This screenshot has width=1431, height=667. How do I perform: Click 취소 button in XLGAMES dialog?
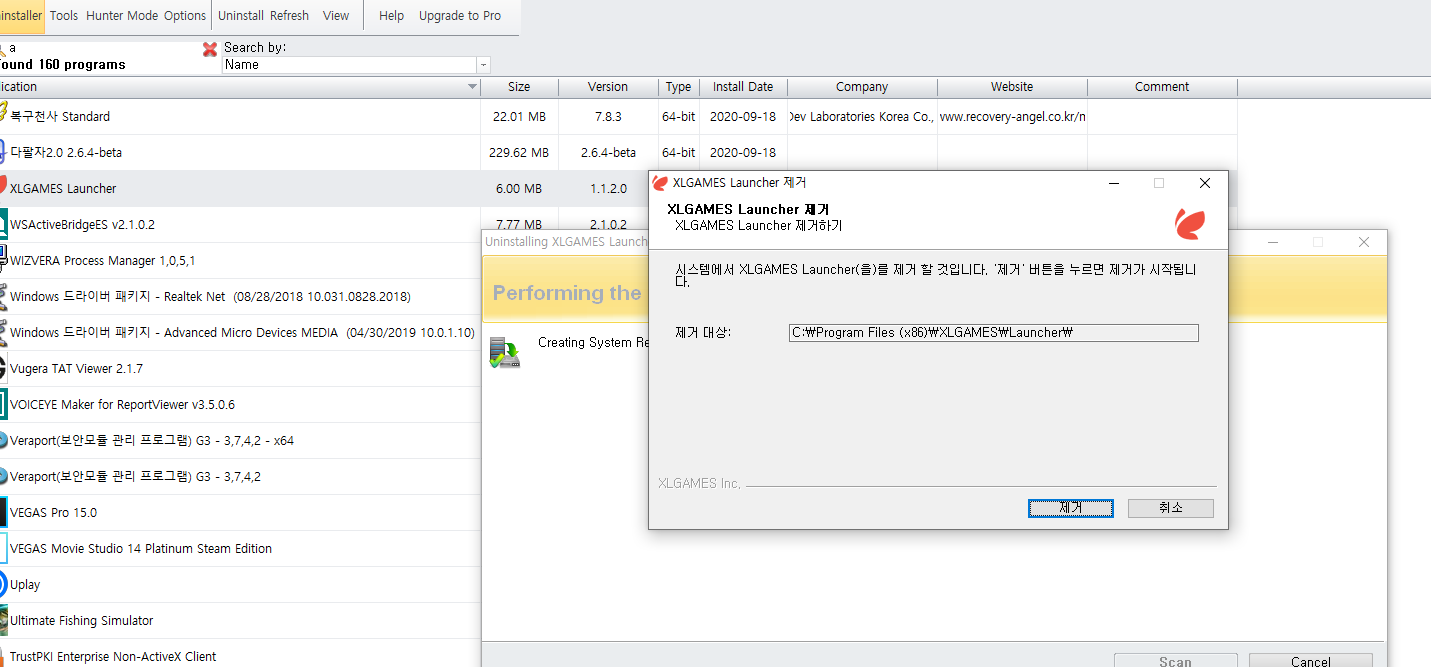pos(1171,508)
